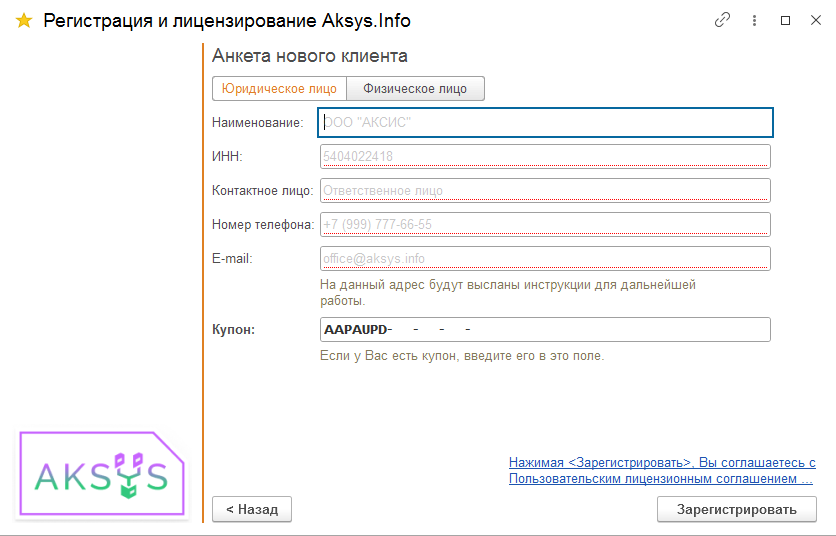Copy link using the chain icon
The height and width of the screenshot is (536, 836).
click(722, 20)
